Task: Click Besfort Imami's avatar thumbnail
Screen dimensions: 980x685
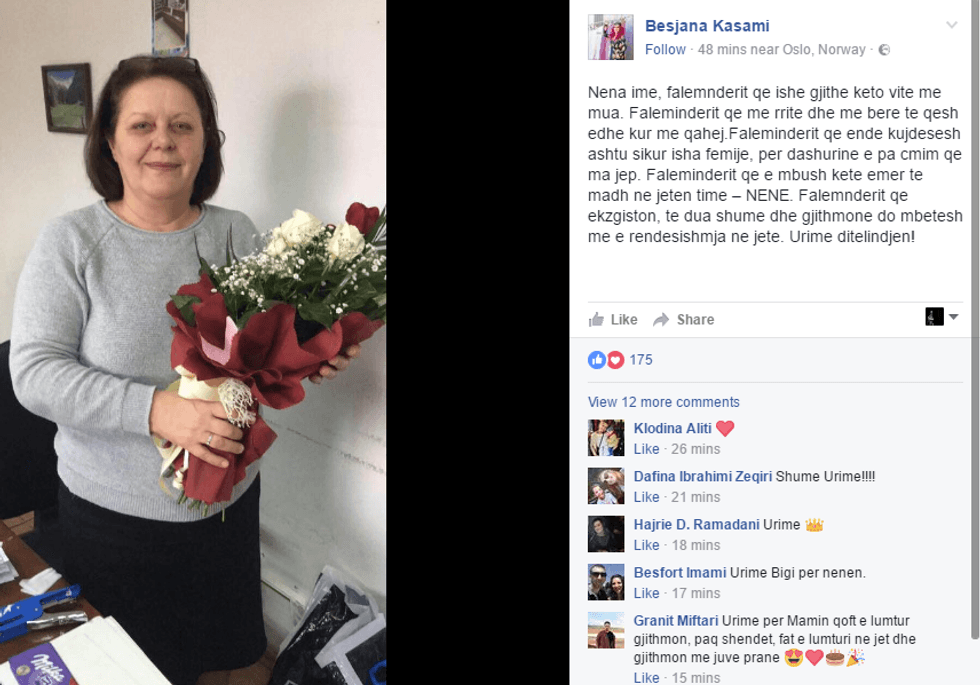Action: [606, 582]
